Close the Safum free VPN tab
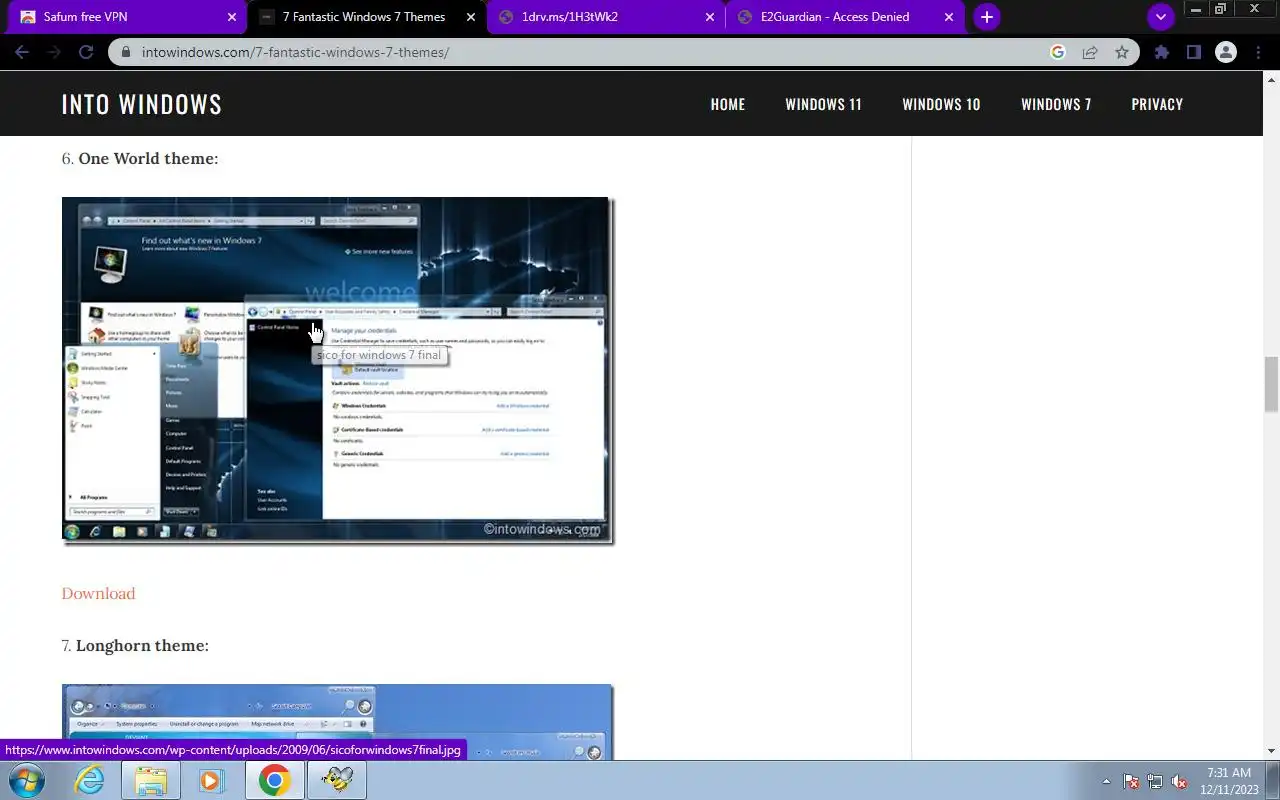 (x=232, y=17)
